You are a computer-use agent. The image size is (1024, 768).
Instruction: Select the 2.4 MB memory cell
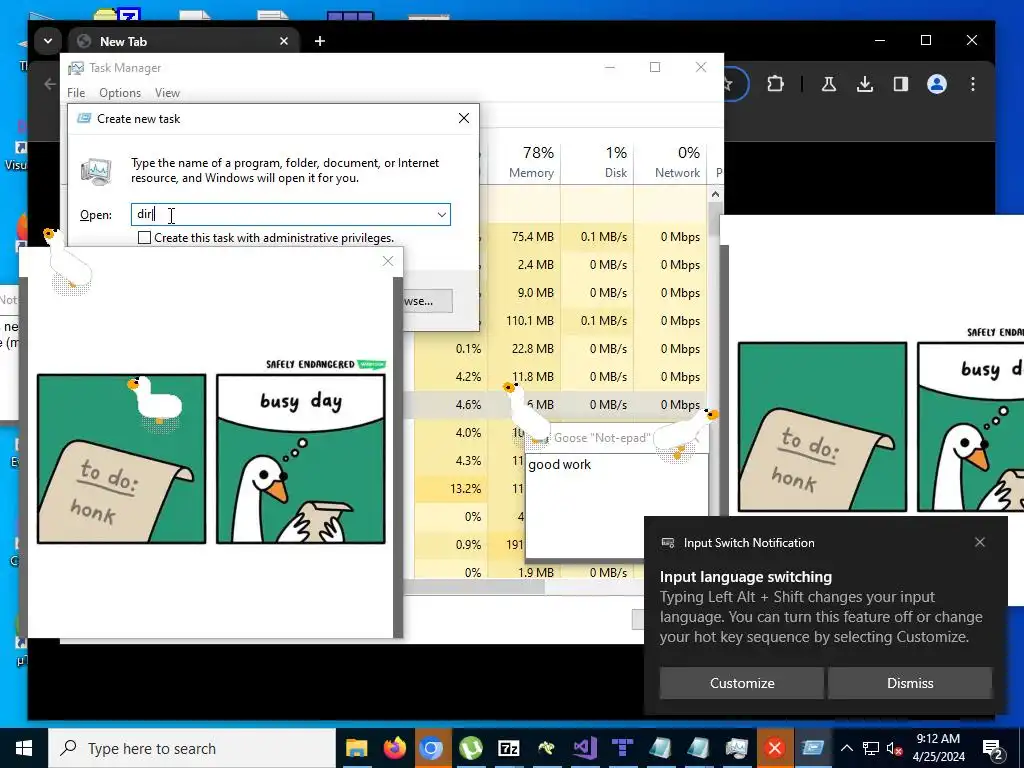(x=524, y=264)
